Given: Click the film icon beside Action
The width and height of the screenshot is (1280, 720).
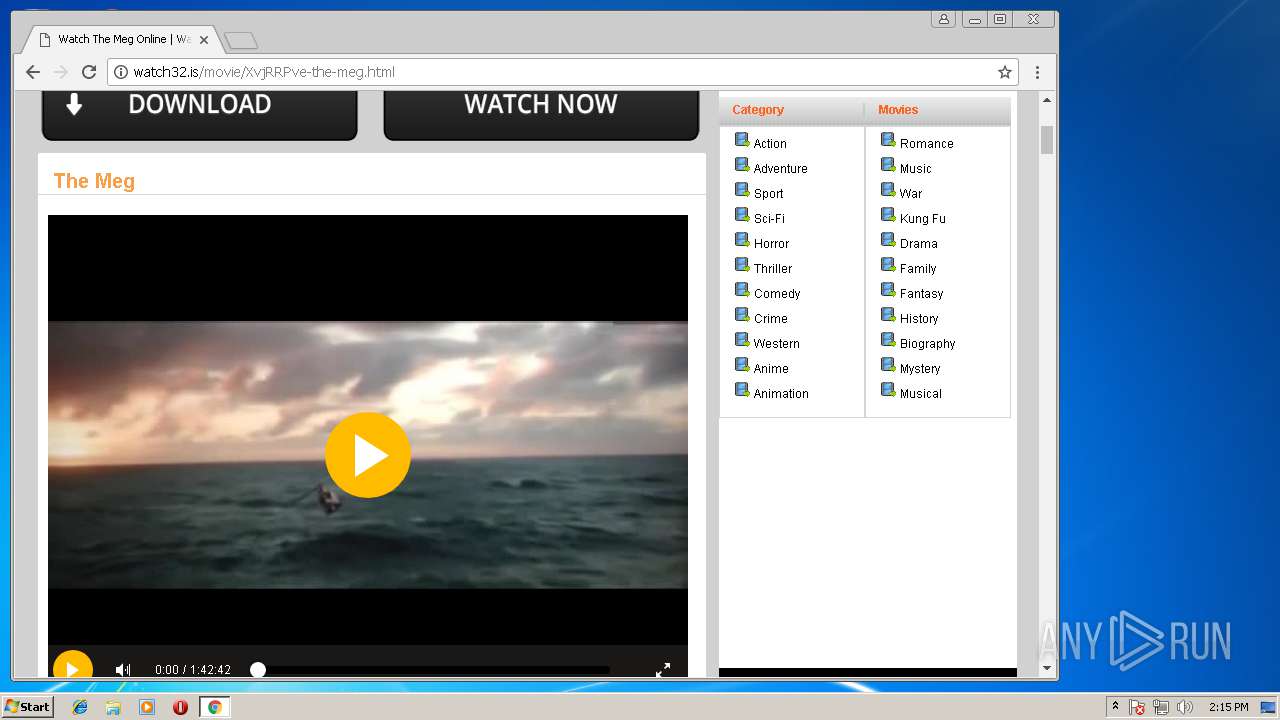Looking at the screenshot, I should click(x=742, y=140).
